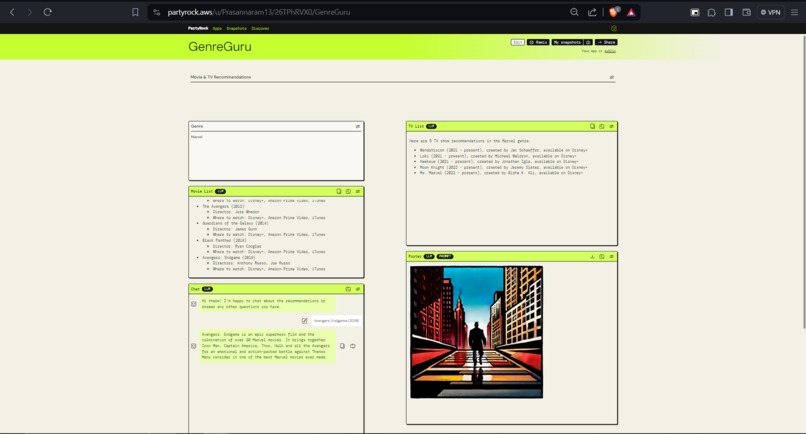Take snapshot via camera icon
The image size is (806, 434).
pyautogui.click(x=589, y=42)
